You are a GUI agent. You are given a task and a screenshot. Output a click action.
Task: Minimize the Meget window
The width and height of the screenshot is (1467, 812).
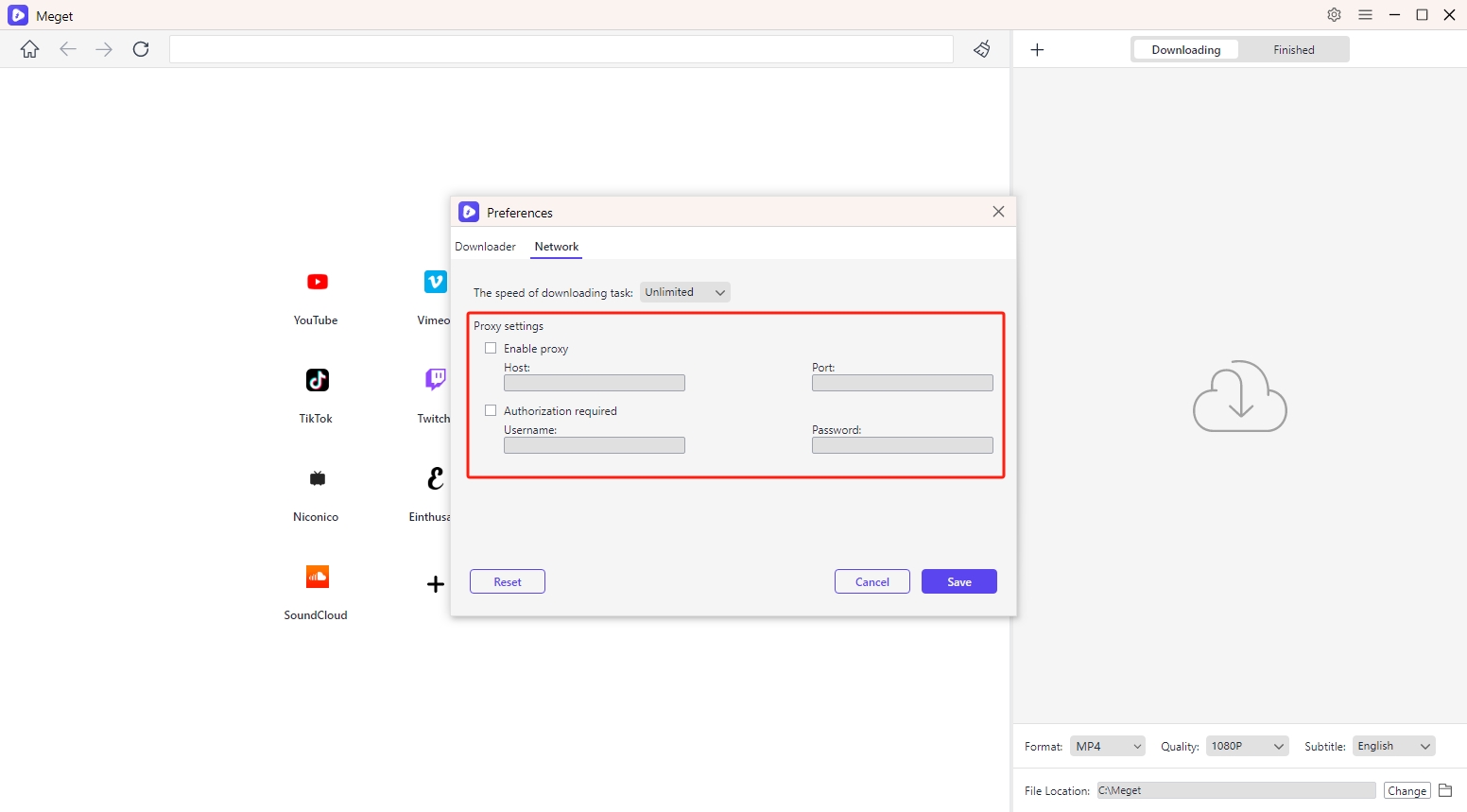[x=1394, y=15]
